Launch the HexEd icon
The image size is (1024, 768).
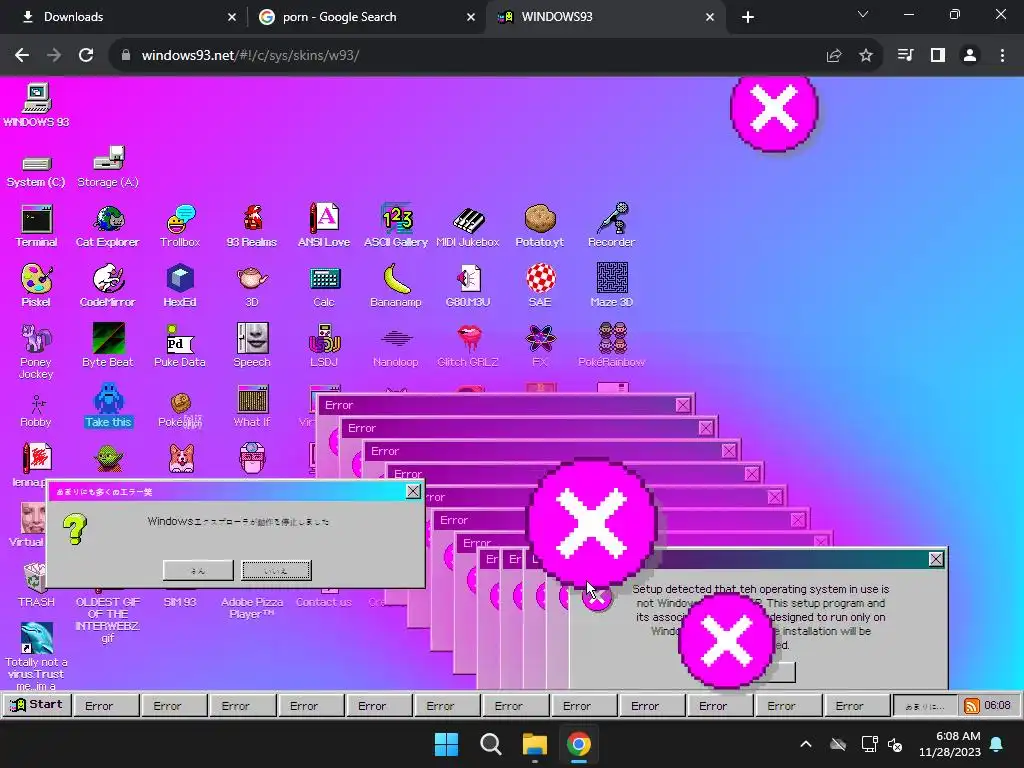tap(180, 286)
